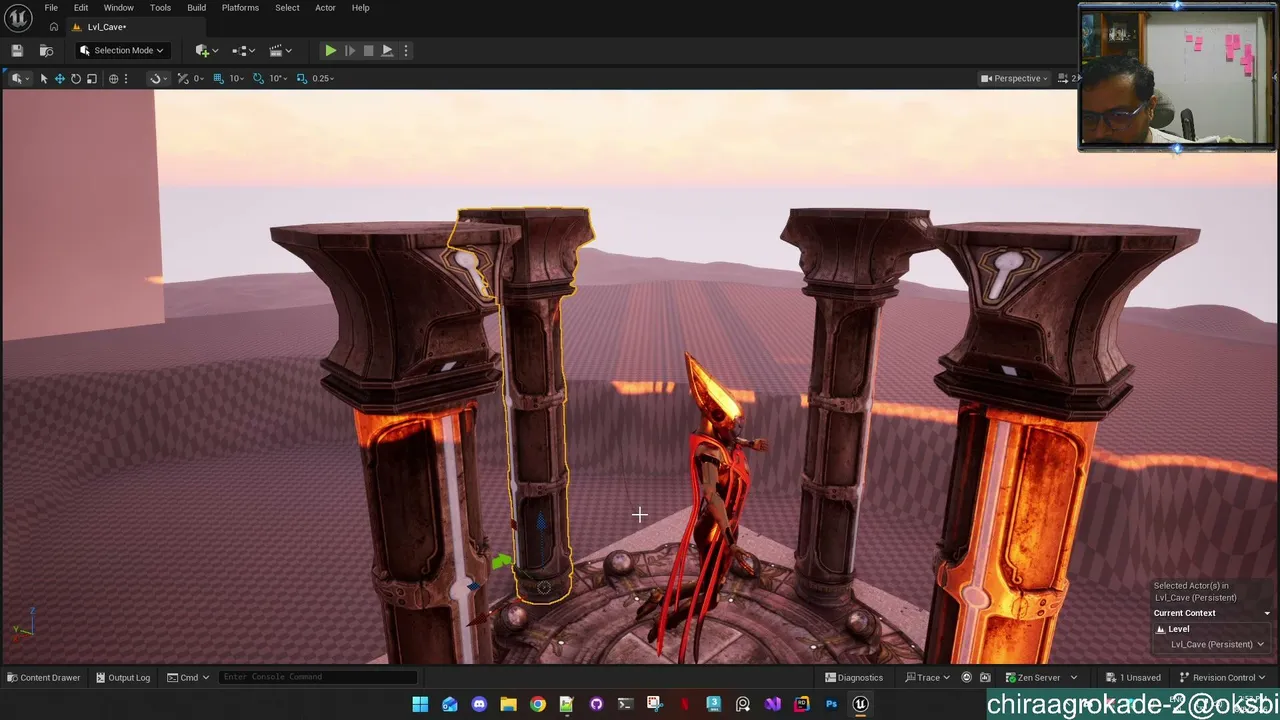Open the Perspective viewport type dropdown
This screenshot has height=720, width=1280.
(1014, 78)
